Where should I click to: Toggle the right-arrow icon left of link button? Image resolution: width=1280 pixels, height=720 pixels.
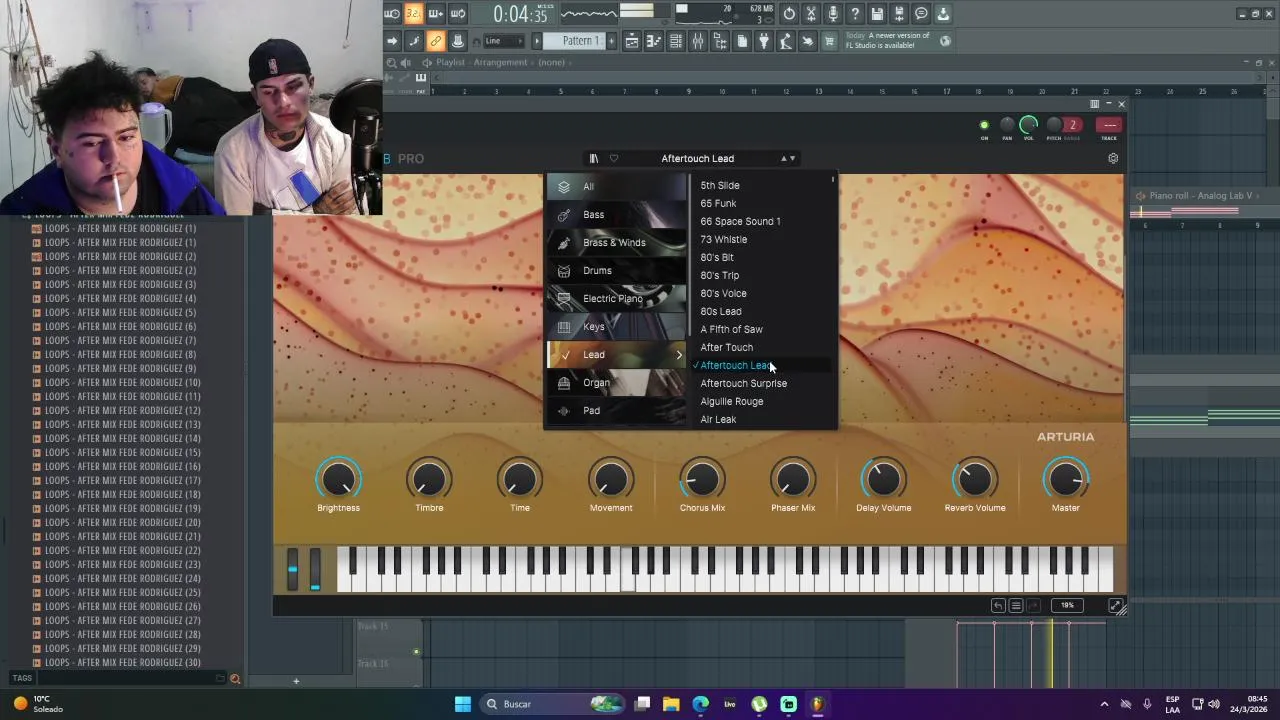pyautogui.click(x=392, y=41)
